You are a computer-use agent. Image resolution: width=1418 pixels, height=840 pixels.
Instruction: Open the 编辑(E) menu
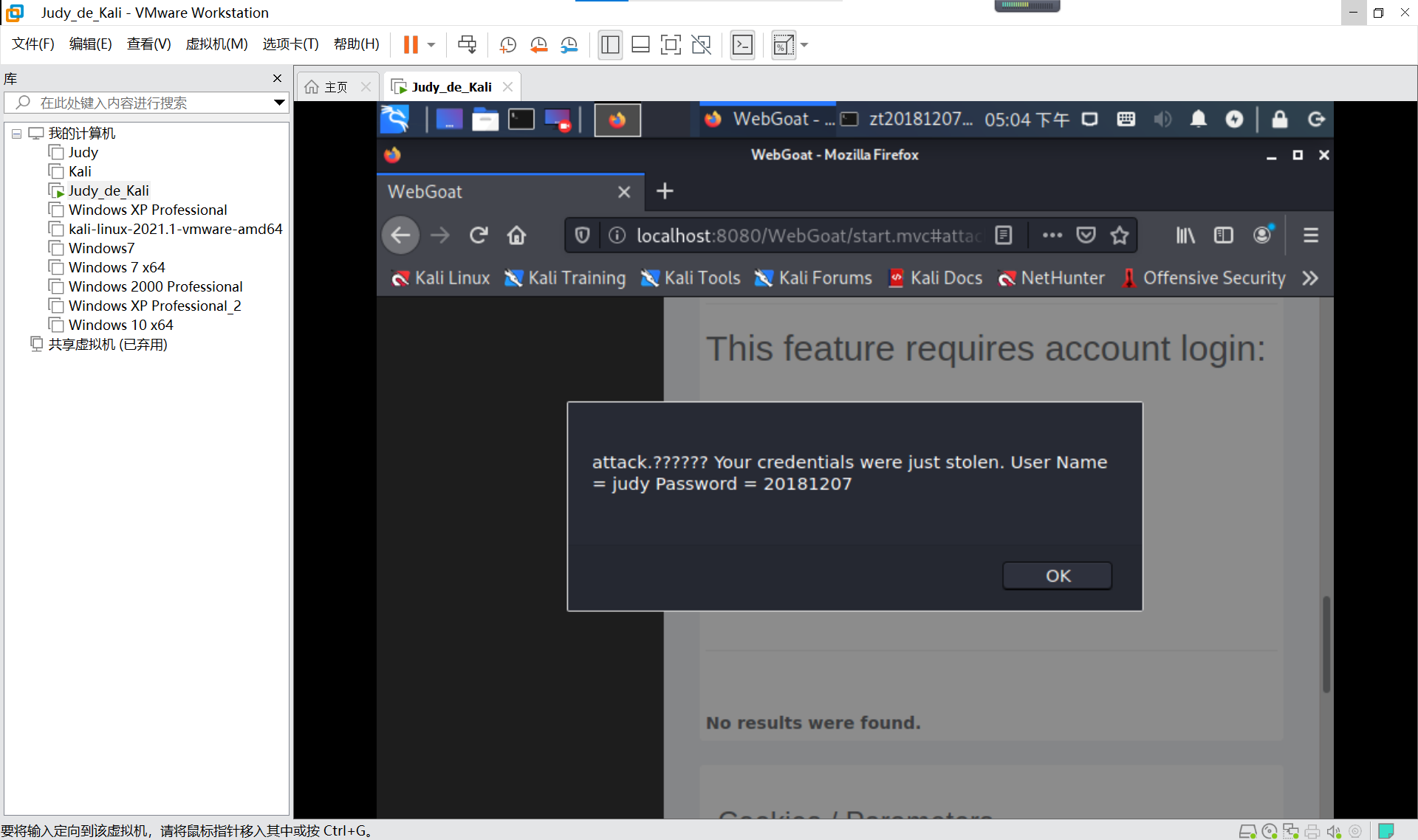point(91,44)
